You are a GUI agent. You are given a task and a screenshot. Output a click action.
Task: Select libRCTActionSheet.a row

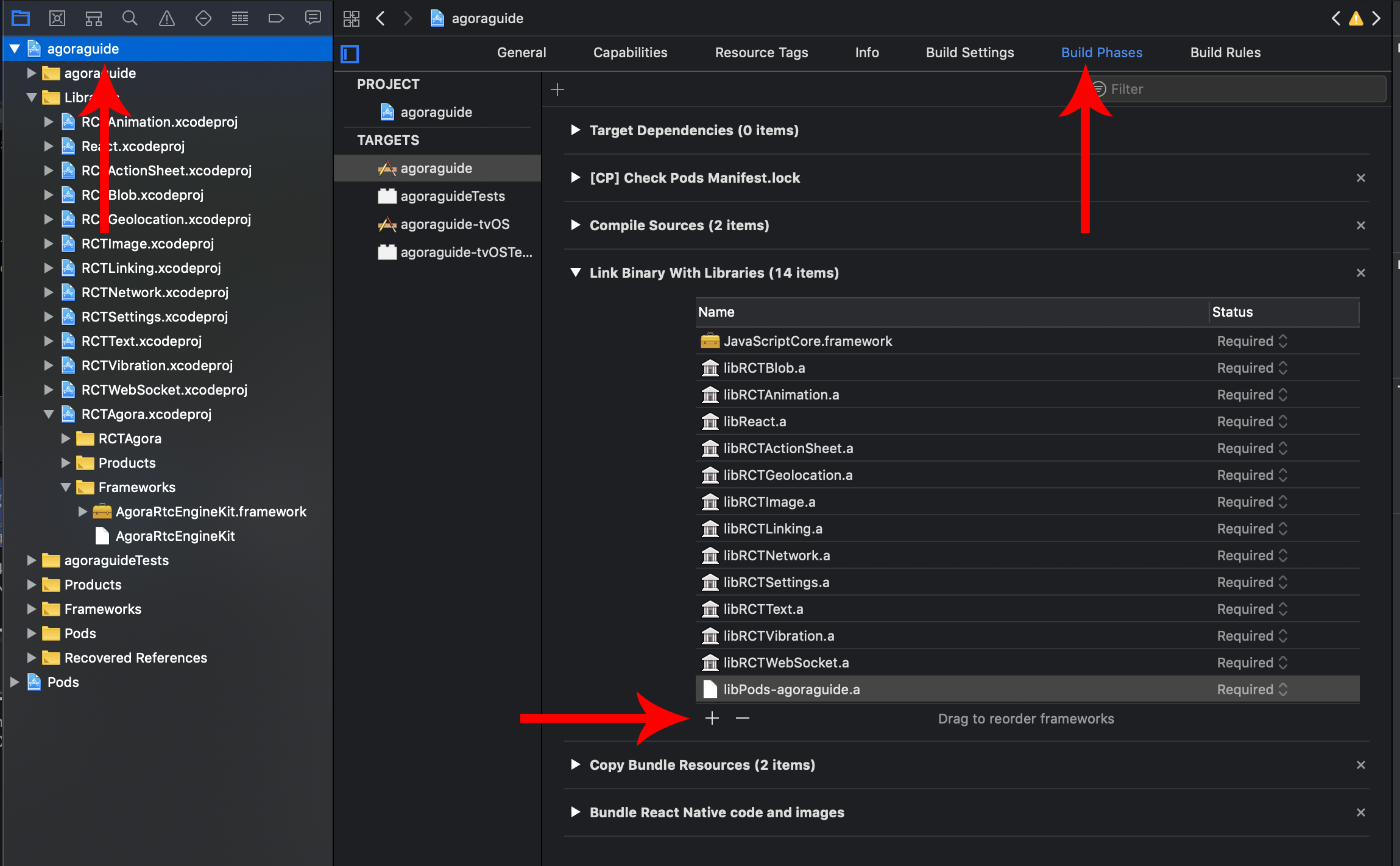1027,448
